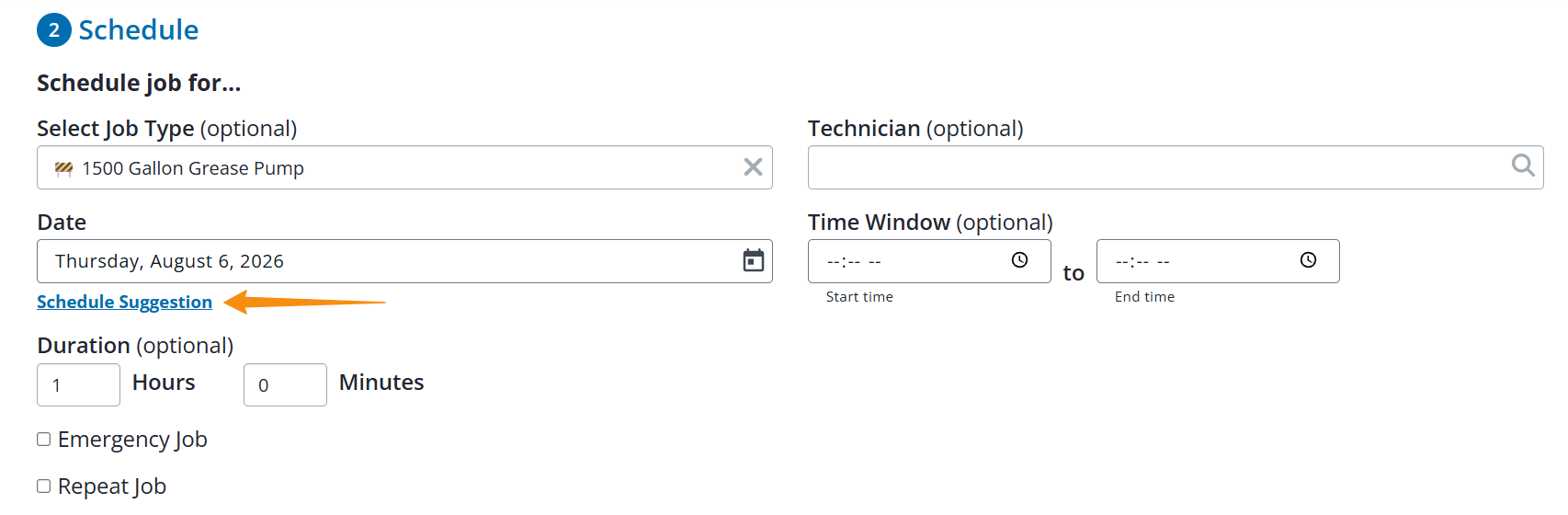The width and height of the screenshot is (1568, 515).
Task: Open the Date field showing August 6, 2026
Action: tap(404, 261)
